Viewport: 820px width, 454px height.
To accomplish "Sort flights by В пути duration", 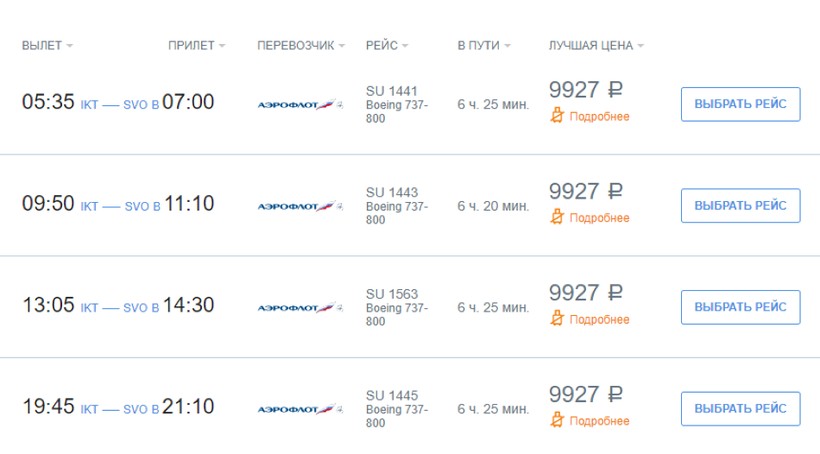I will pyautogui.click(x=484, y=46).
